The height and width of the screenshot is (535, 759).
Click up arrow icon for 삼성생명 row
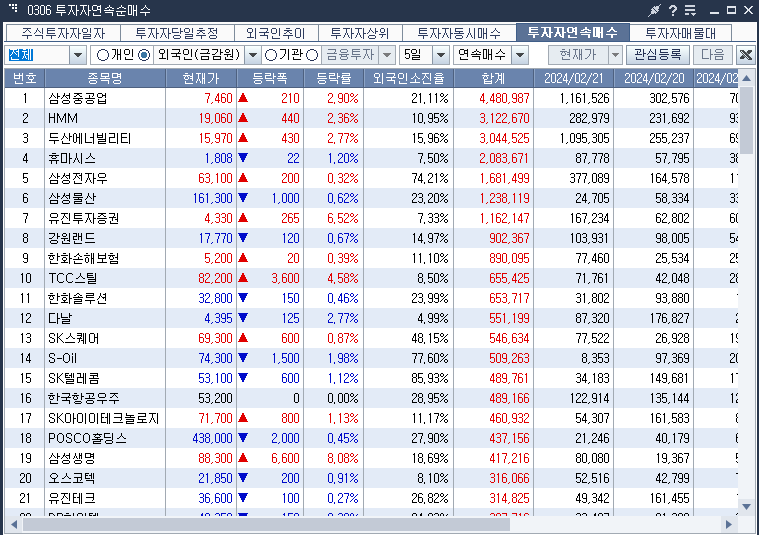[243, 458]
